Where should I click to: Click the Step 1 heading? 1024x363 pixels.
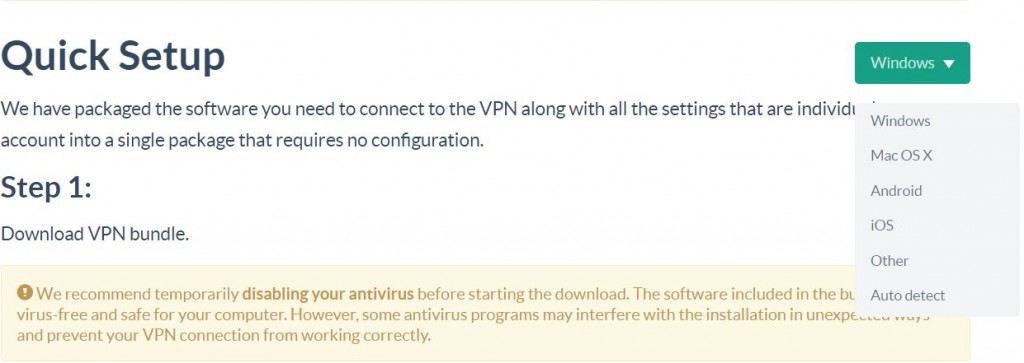pyautogui.click(x=46, y=188)
